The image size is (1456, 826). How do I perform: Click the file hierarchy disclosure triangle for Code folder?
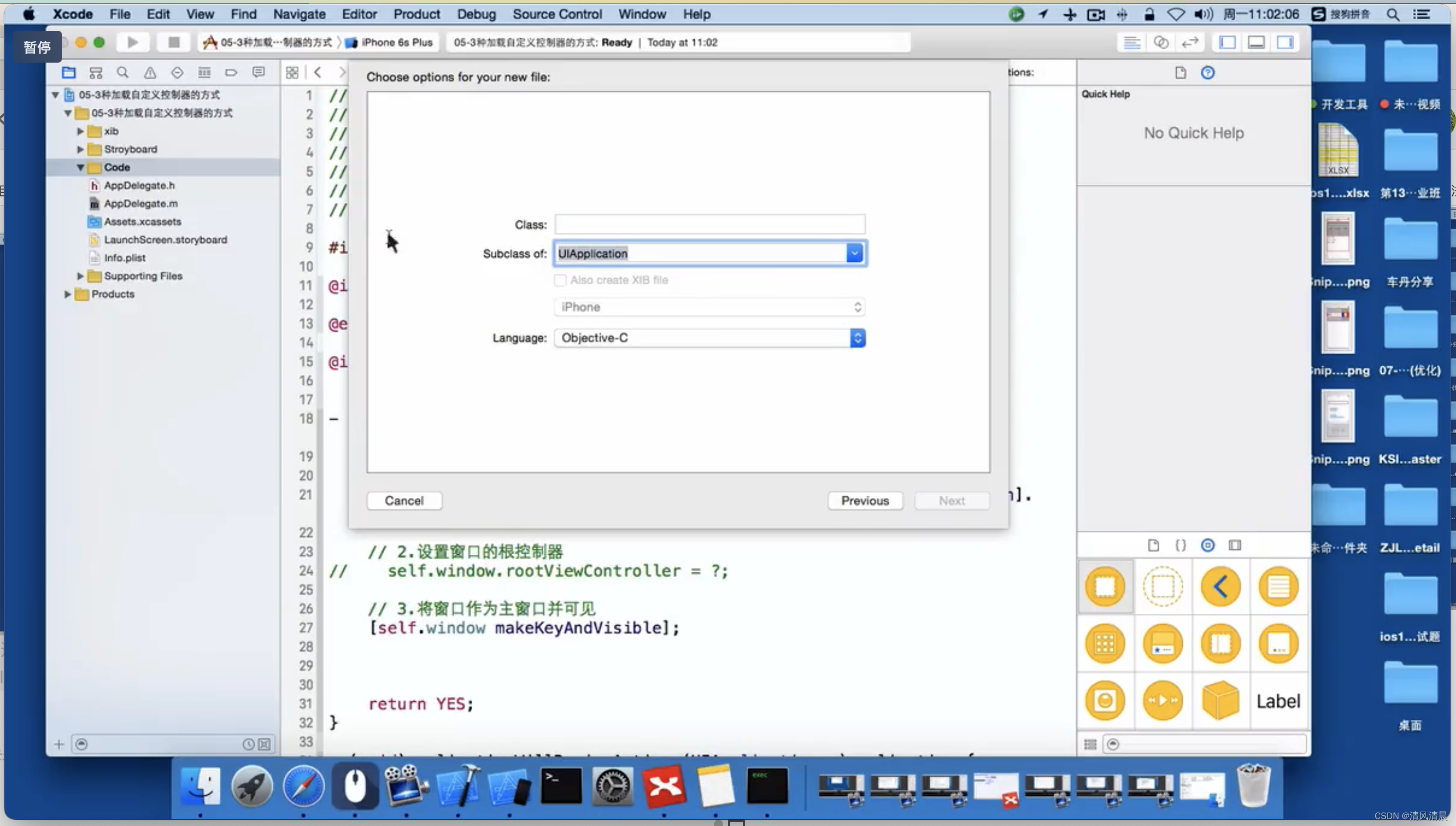coord(80,167)
